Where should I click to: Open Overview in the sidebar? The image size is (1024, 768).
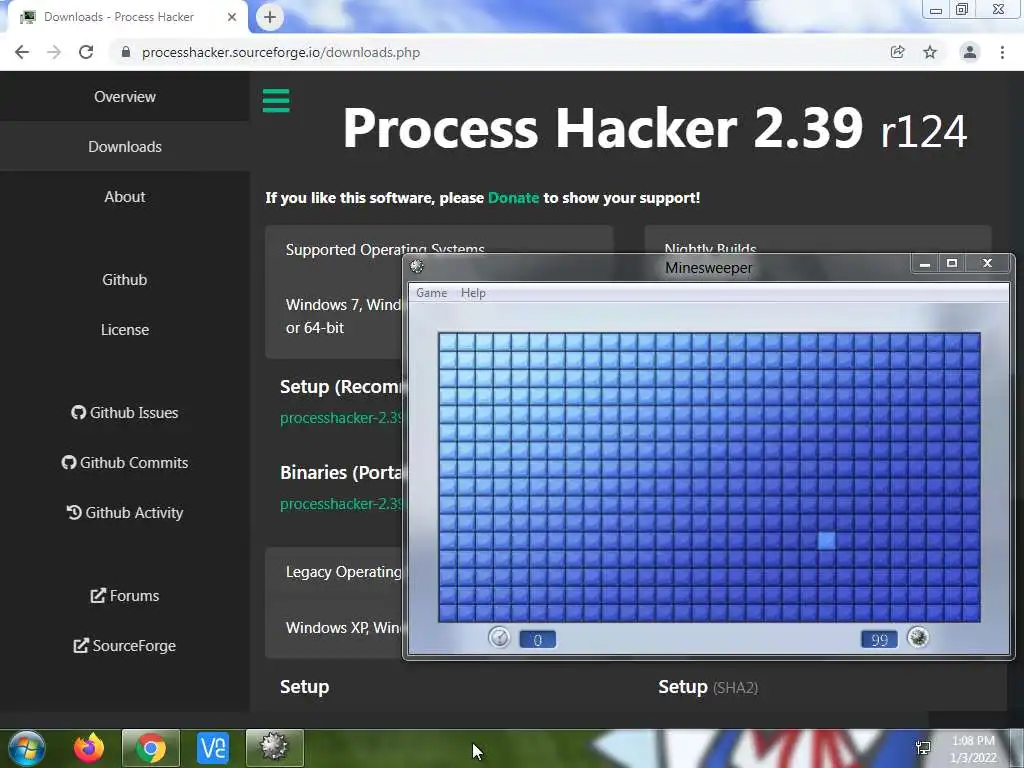(125, 97)
